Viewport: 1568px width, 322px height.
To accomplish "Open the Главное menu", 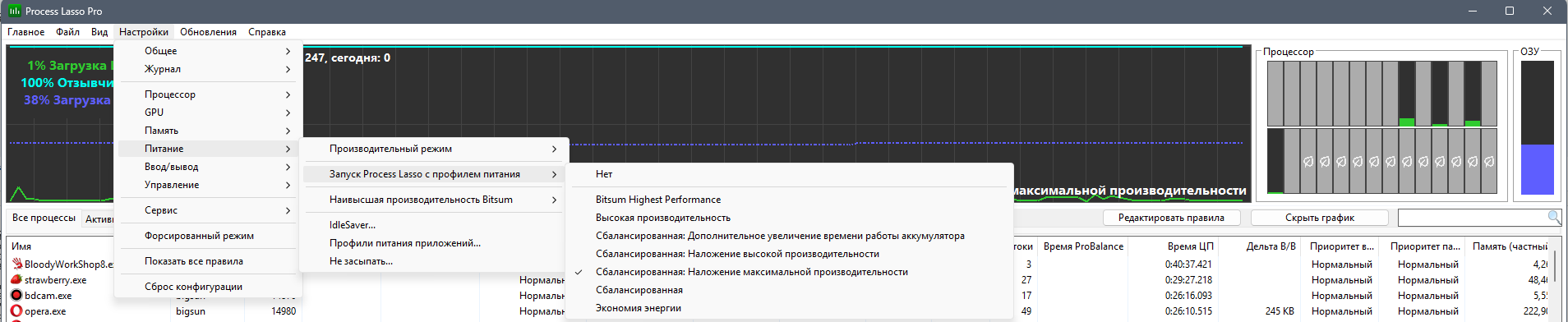I will 26,32.
